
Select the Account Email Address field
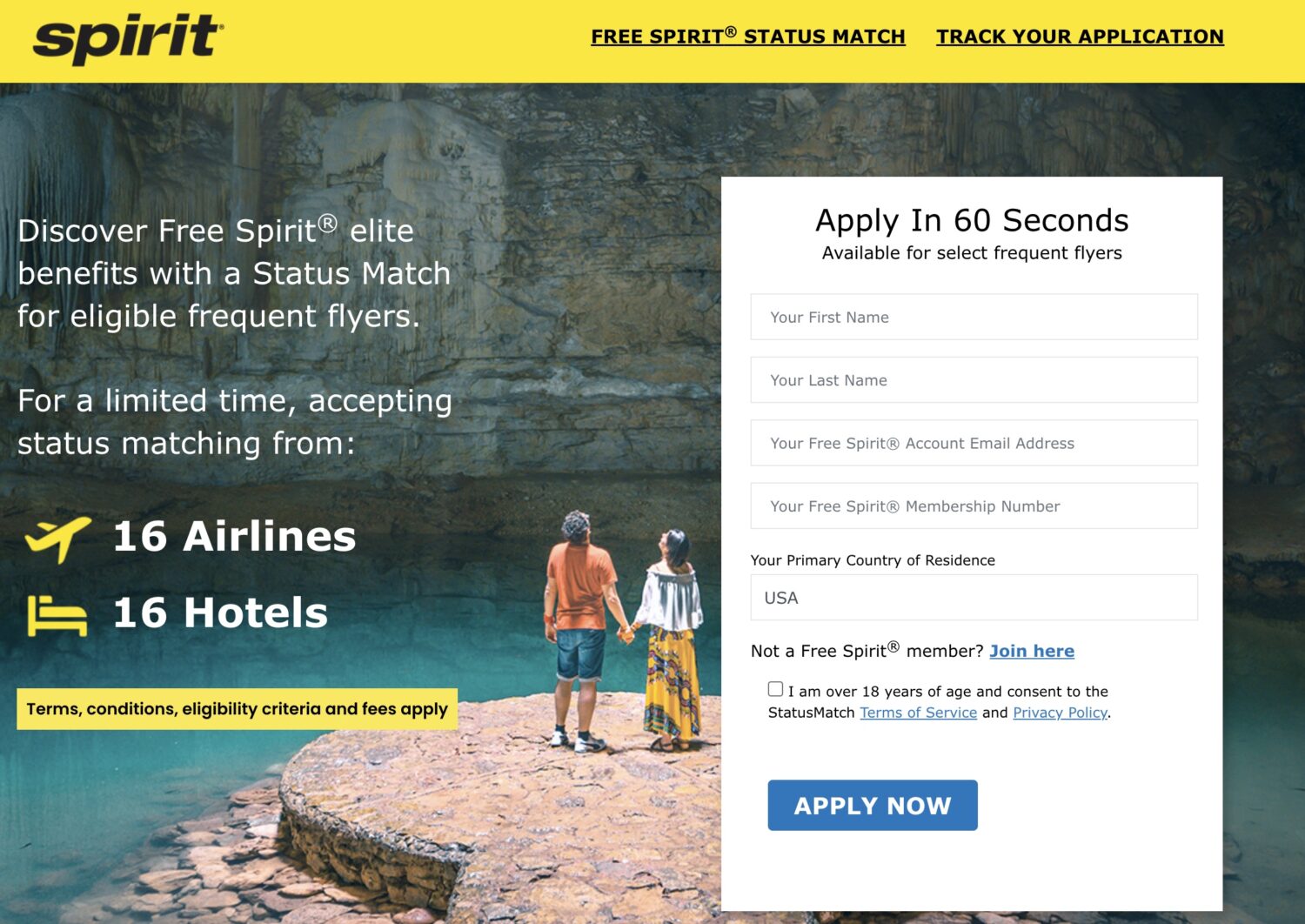(974, 443)
